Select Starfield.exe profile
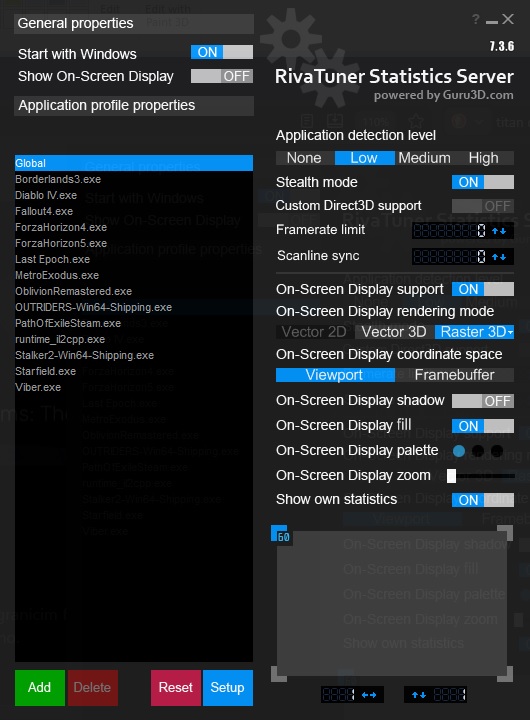This screenshot has height=720, width=530. 134,371
